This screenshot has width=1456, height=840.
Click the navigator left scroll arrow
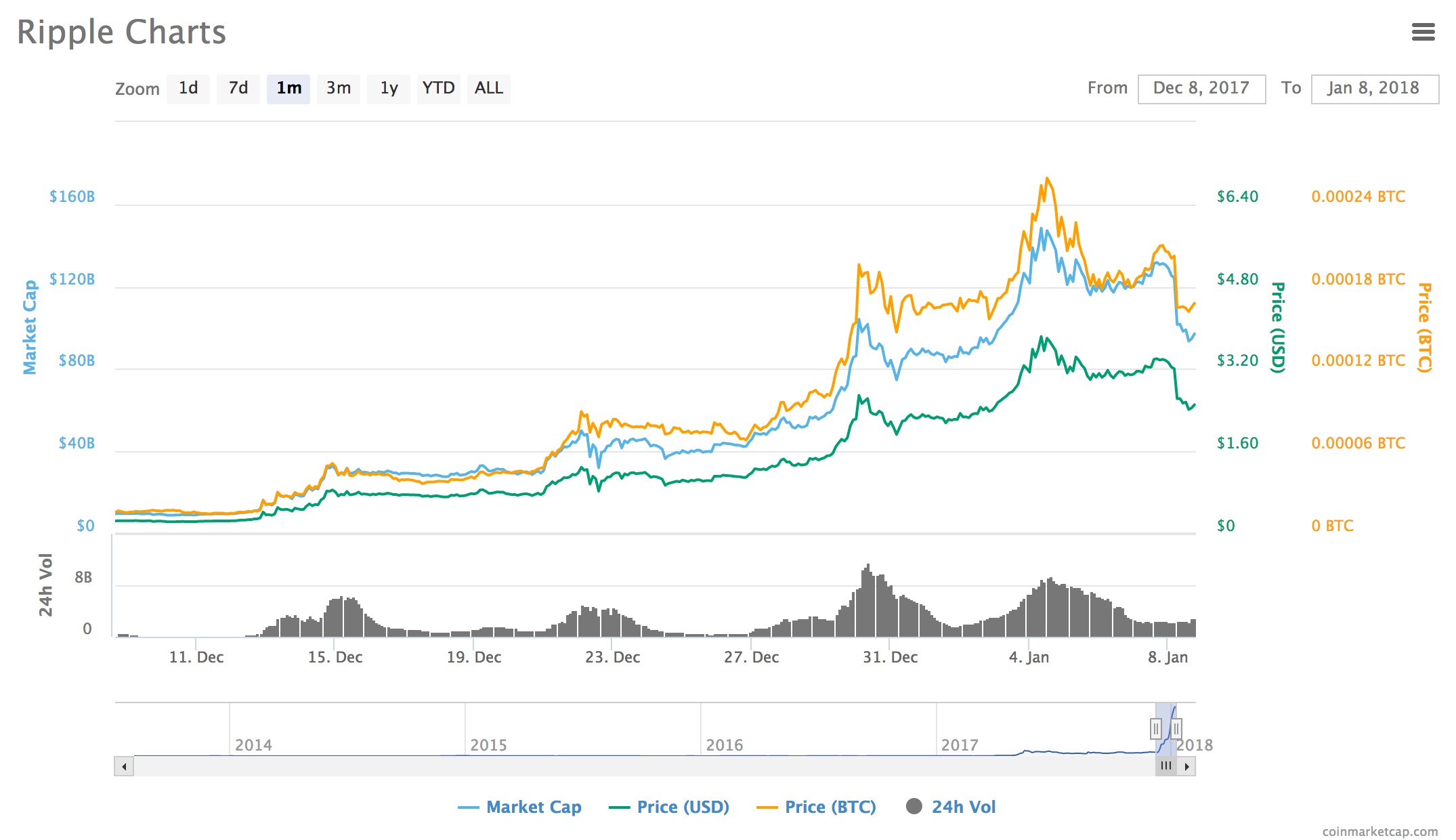(124, 766)
